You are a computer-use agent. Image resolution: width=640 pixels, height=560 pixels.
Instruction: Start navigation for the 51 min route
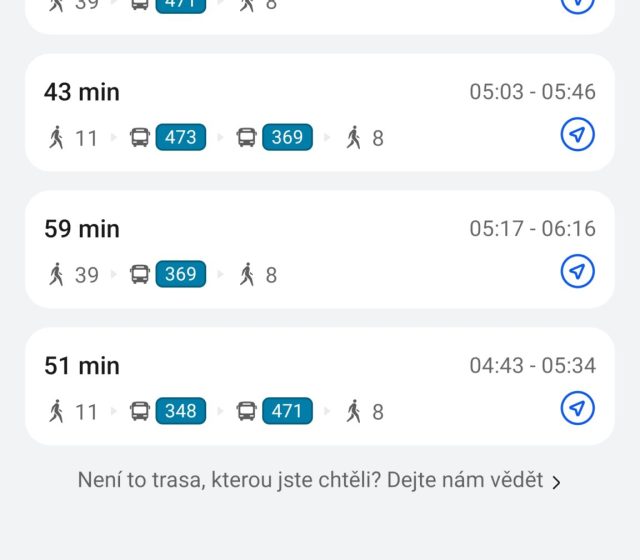point(577,409)
